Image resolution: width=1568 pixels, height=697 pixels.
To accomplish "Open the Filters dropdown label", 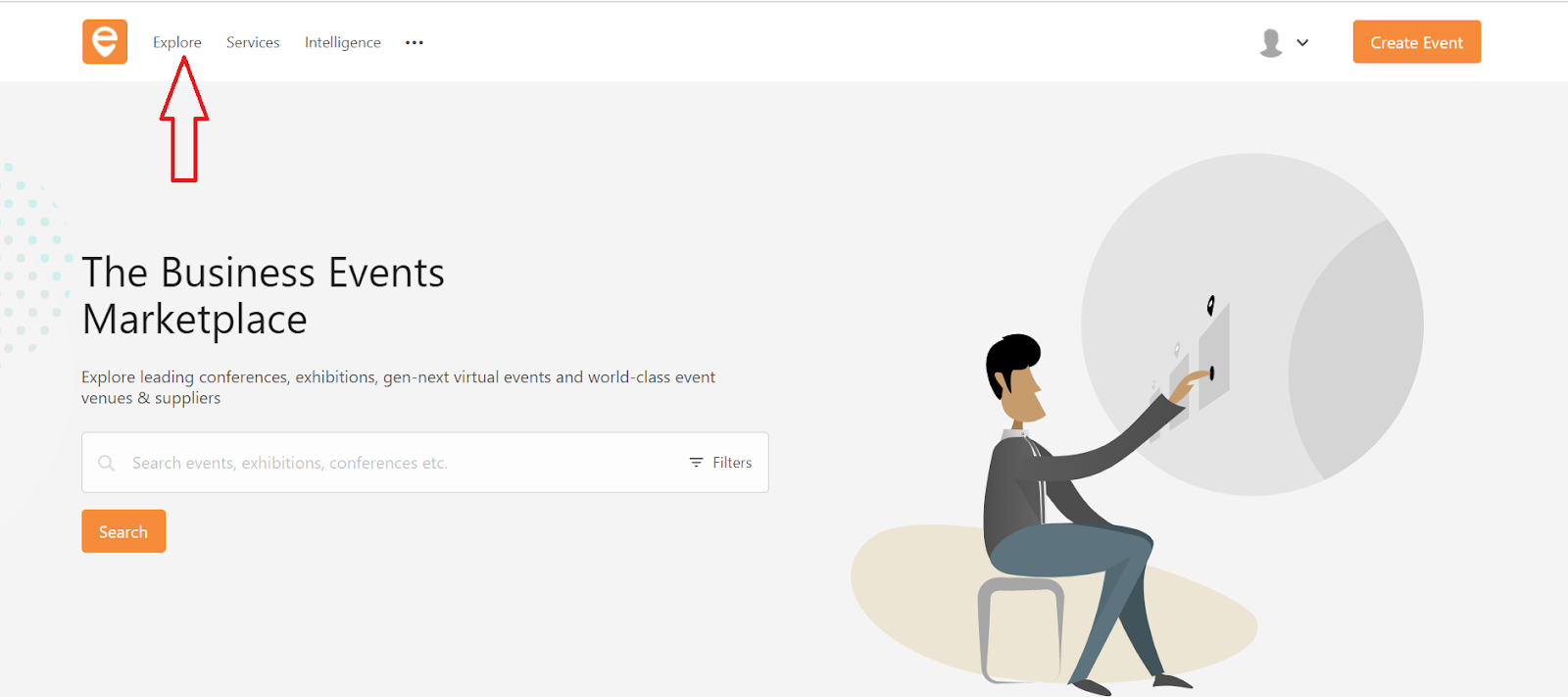I will click(732, 463).
